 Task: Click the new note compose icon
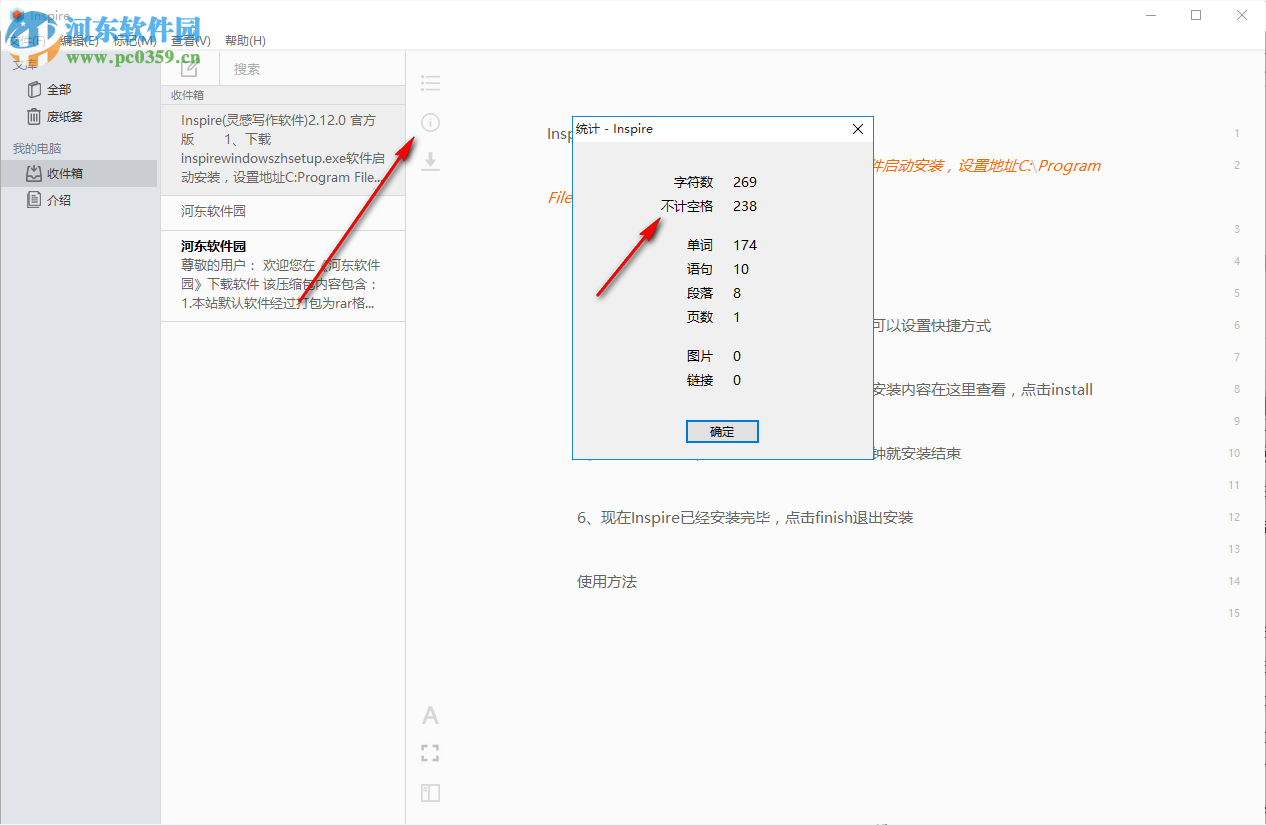click(189, 68)
